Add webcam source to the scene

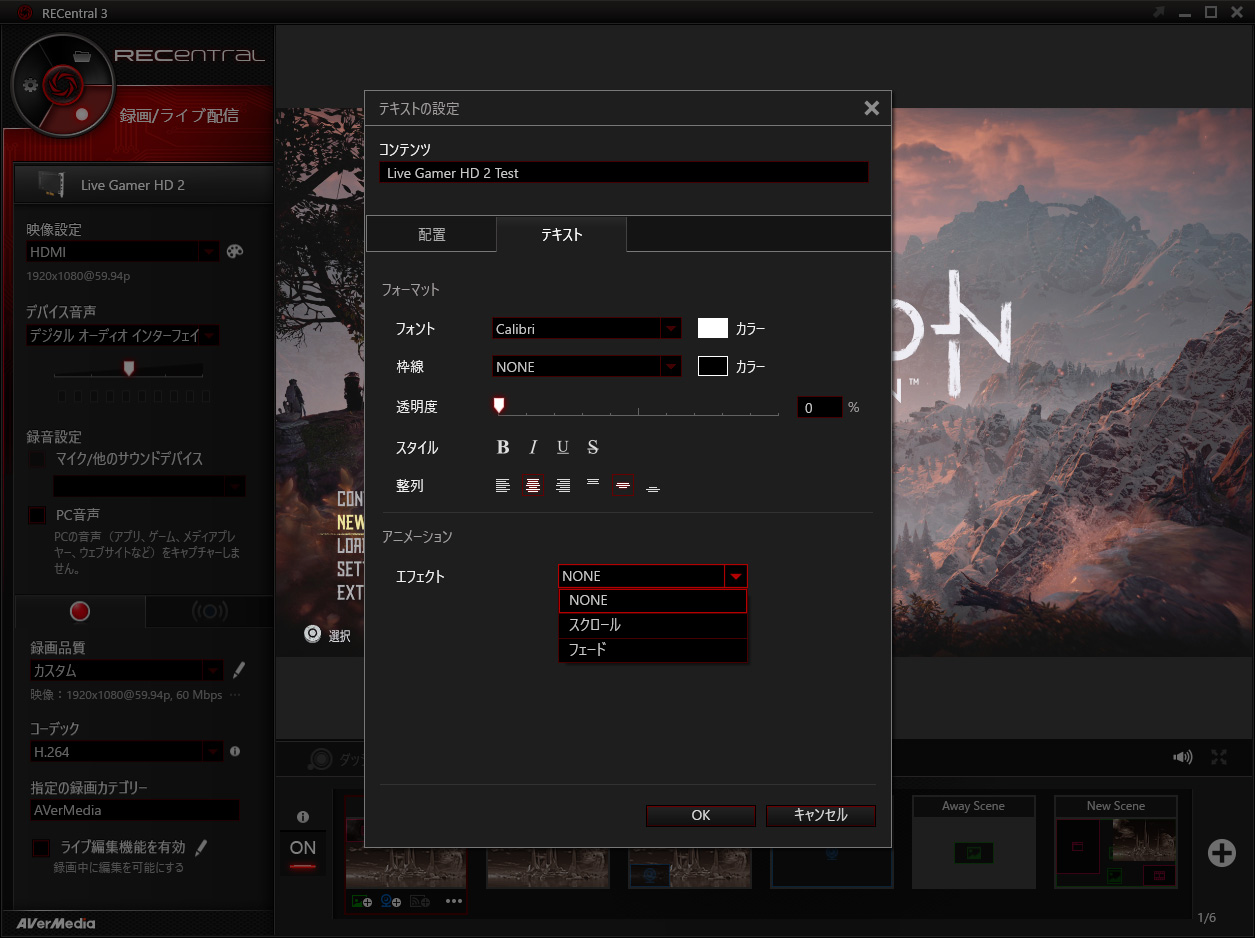tap(391, 901)
